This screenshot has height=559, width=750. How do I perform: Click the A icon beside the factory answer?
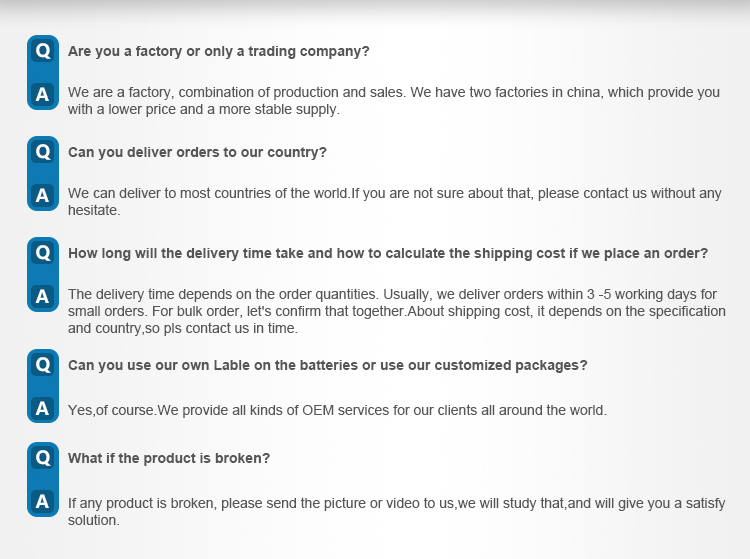[43, 94]
